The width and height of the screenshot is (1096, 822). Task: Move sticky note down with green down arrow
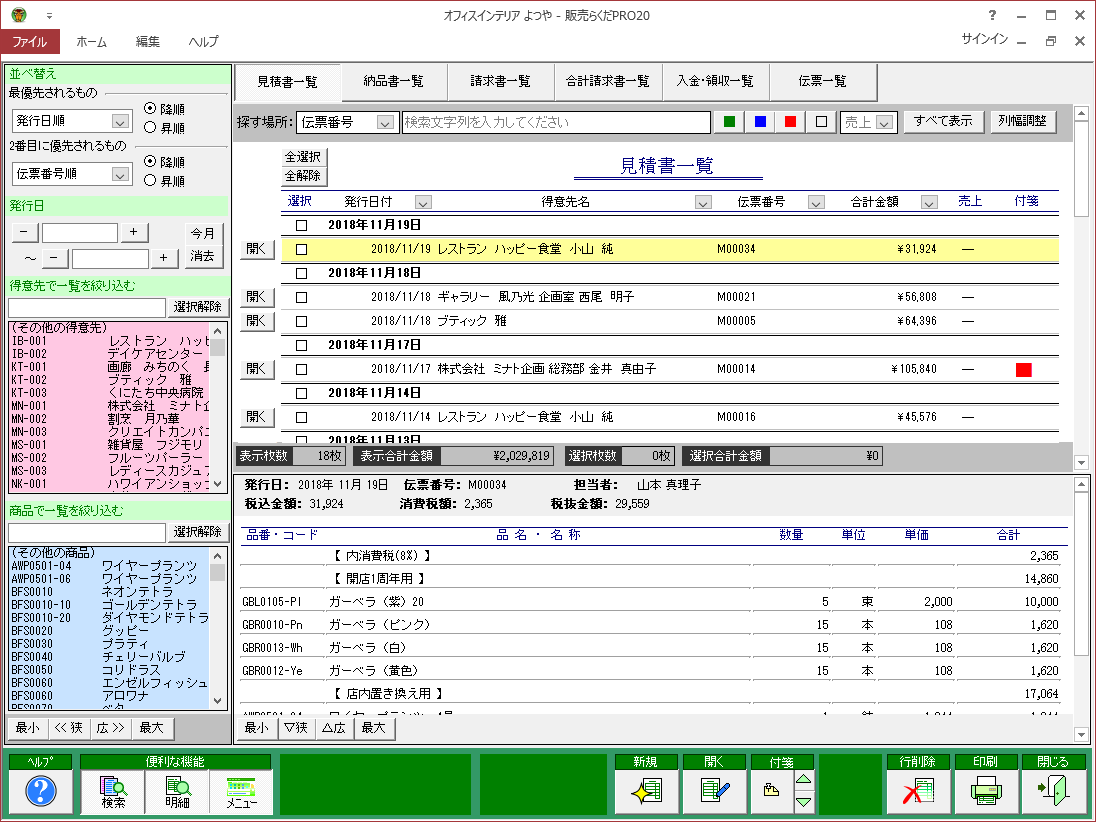point(804,802)
